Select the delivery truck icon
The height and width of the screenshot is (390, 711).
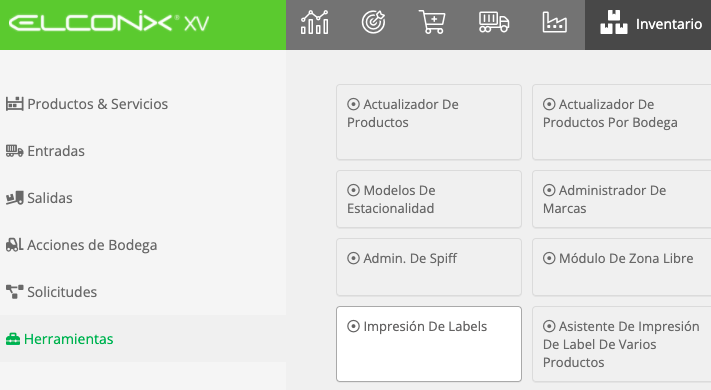tap(494, 23)
